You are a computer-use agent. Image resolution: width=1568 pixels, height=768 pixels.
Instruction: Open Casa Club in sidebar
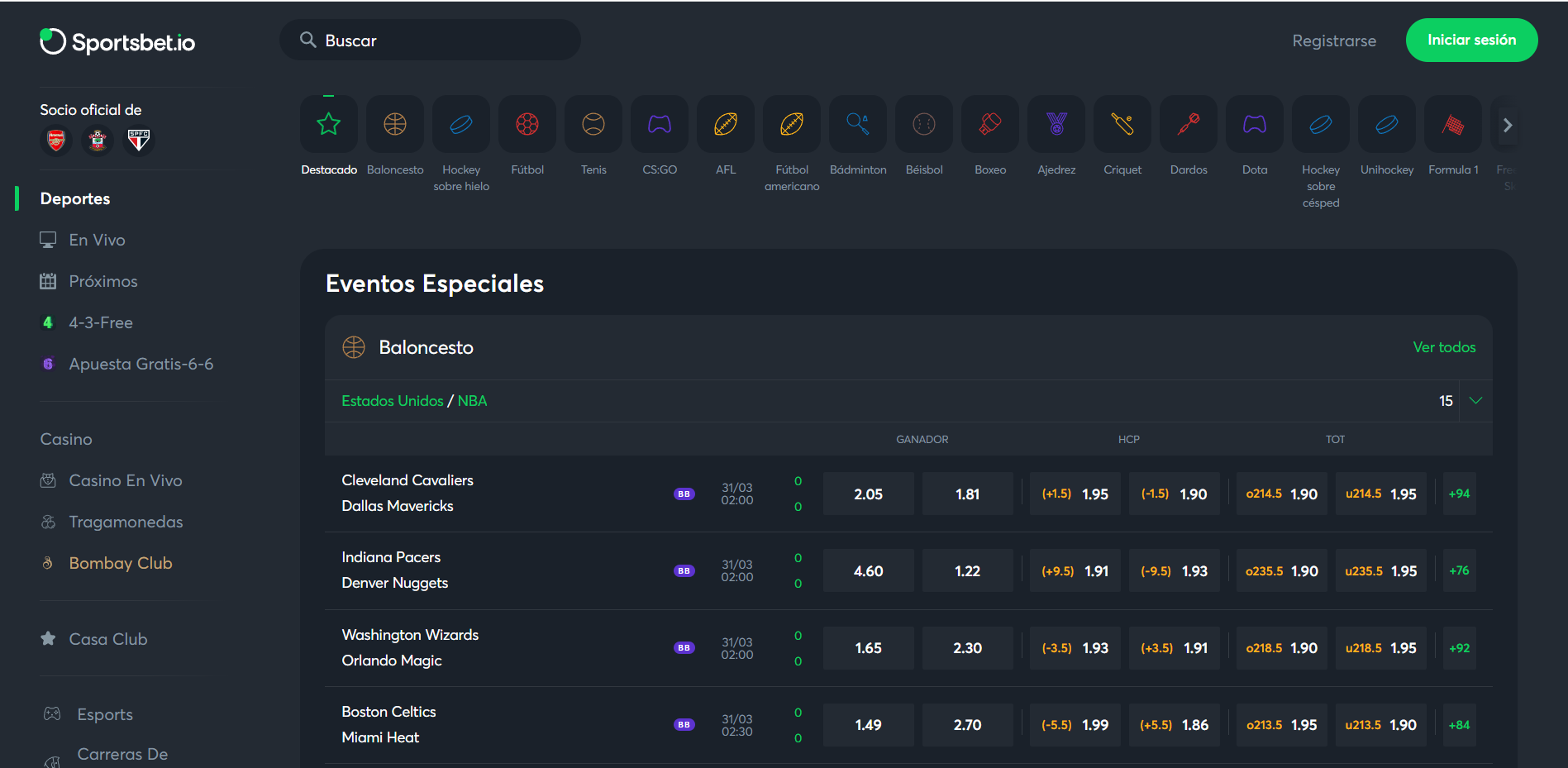(94, 639)
